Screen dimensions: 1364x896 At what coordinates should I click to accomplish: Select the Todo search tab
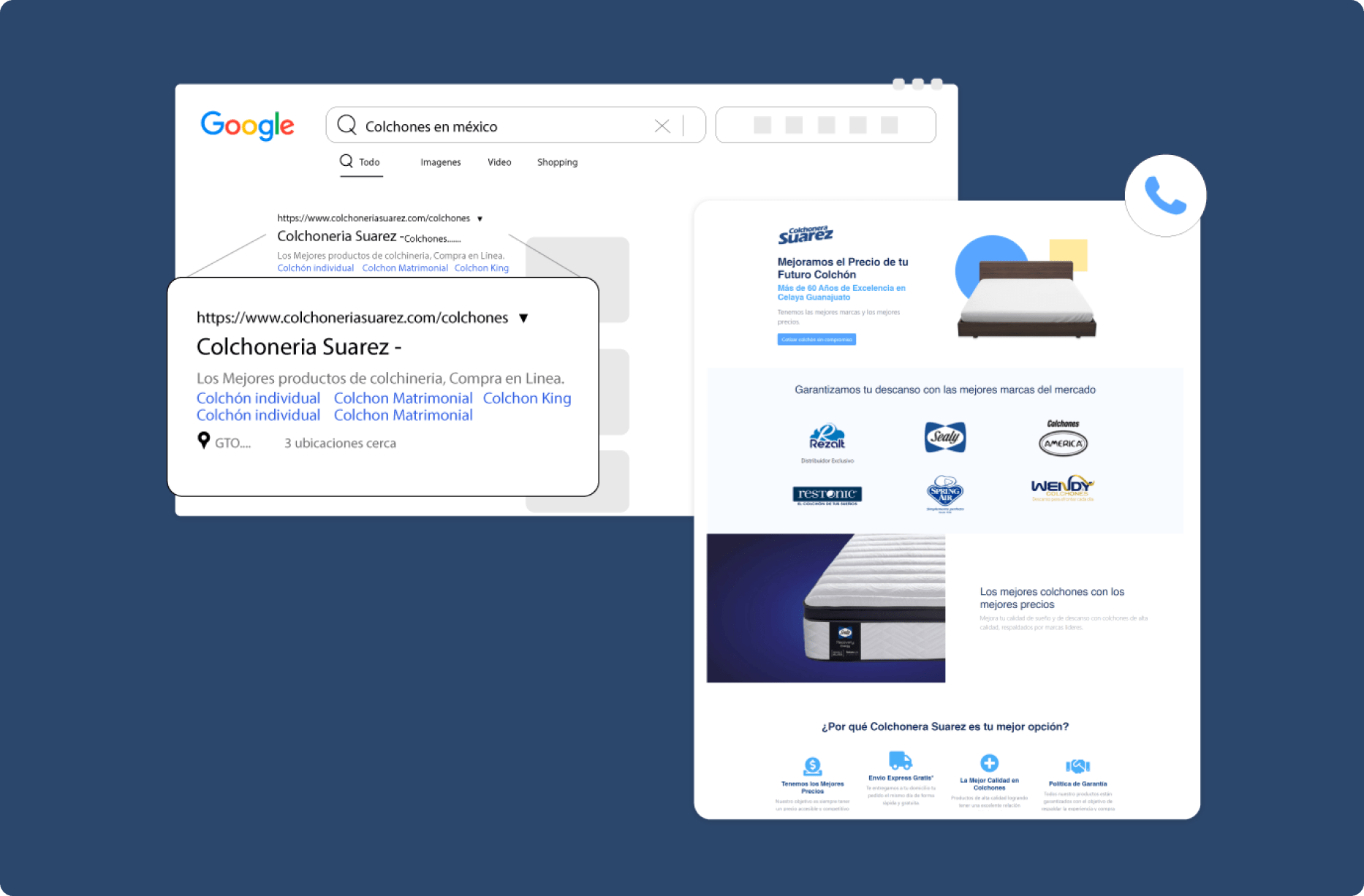coord(360,162)
